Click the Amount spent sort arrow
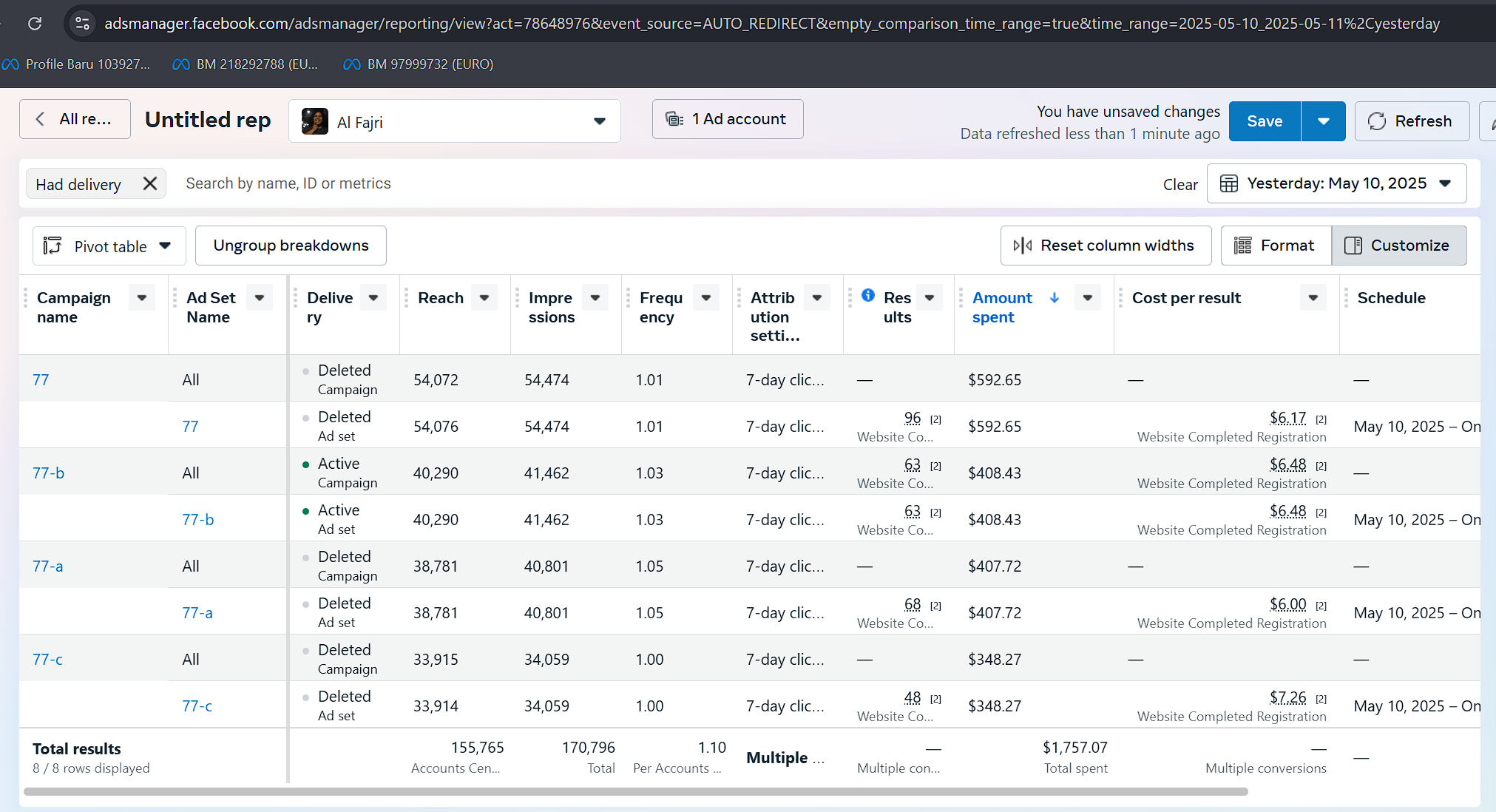This screenshot has width=1496, height=812. [1055, 297]
